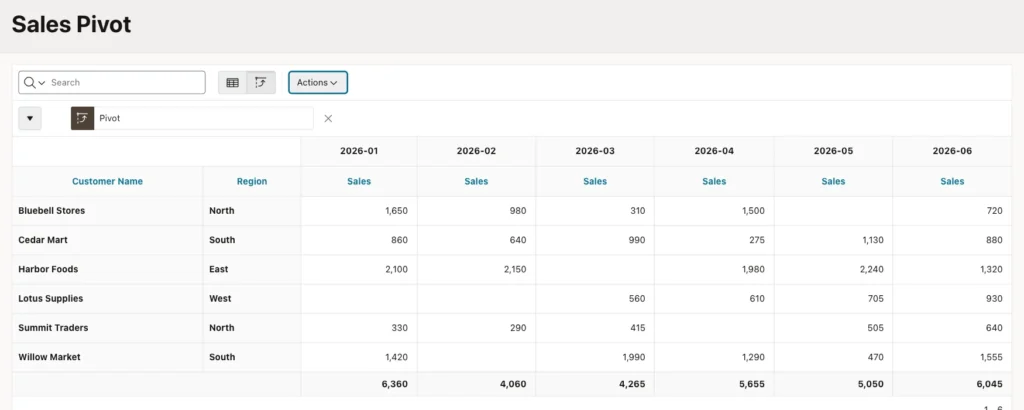Click the brown Pivot icon in settings
1024x410 pixels.
pyautogui.click(x=82, y=119)
